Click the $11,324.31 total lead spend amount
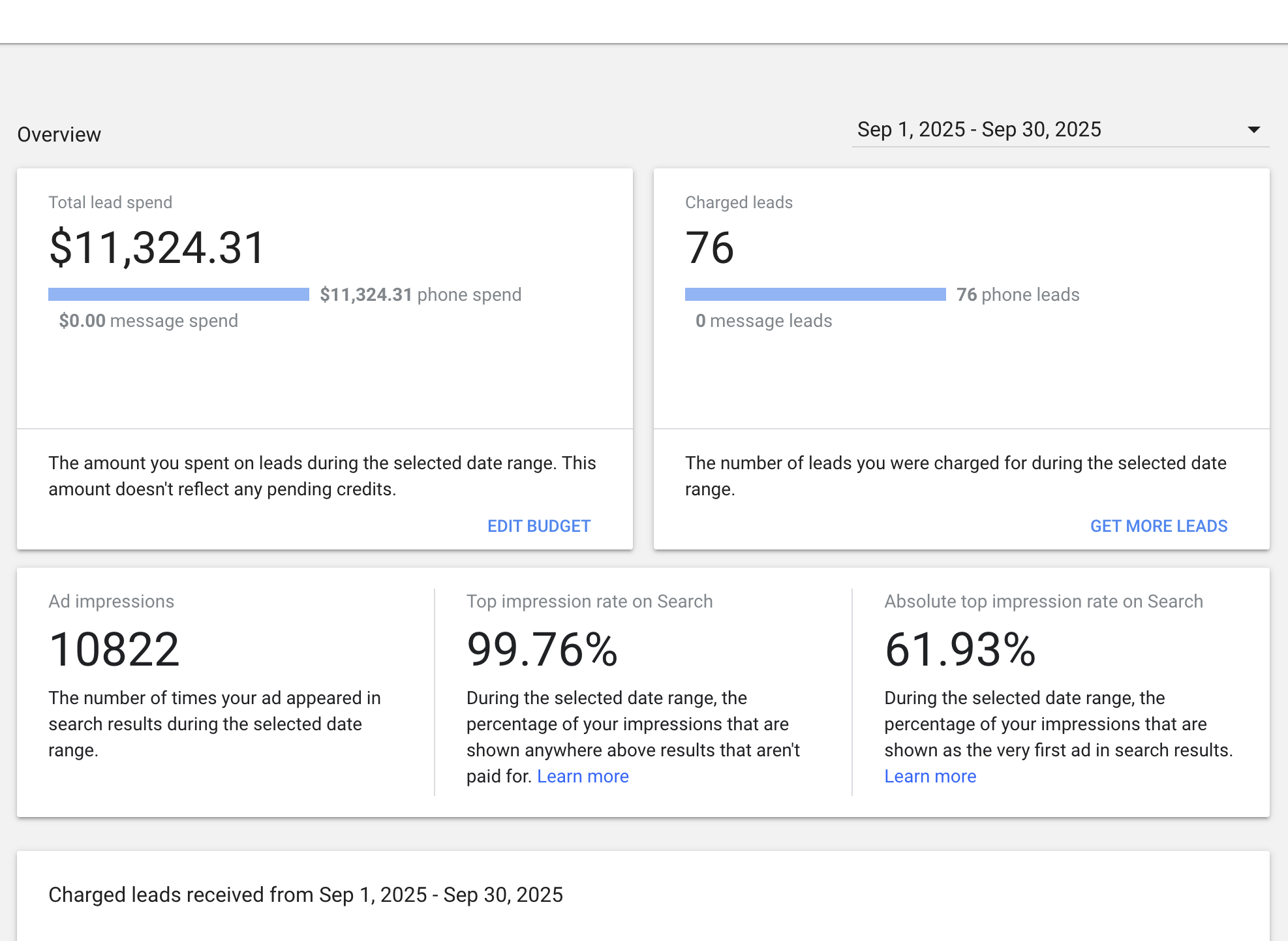This screenshot has height=941, width=1288. (157, 248)
